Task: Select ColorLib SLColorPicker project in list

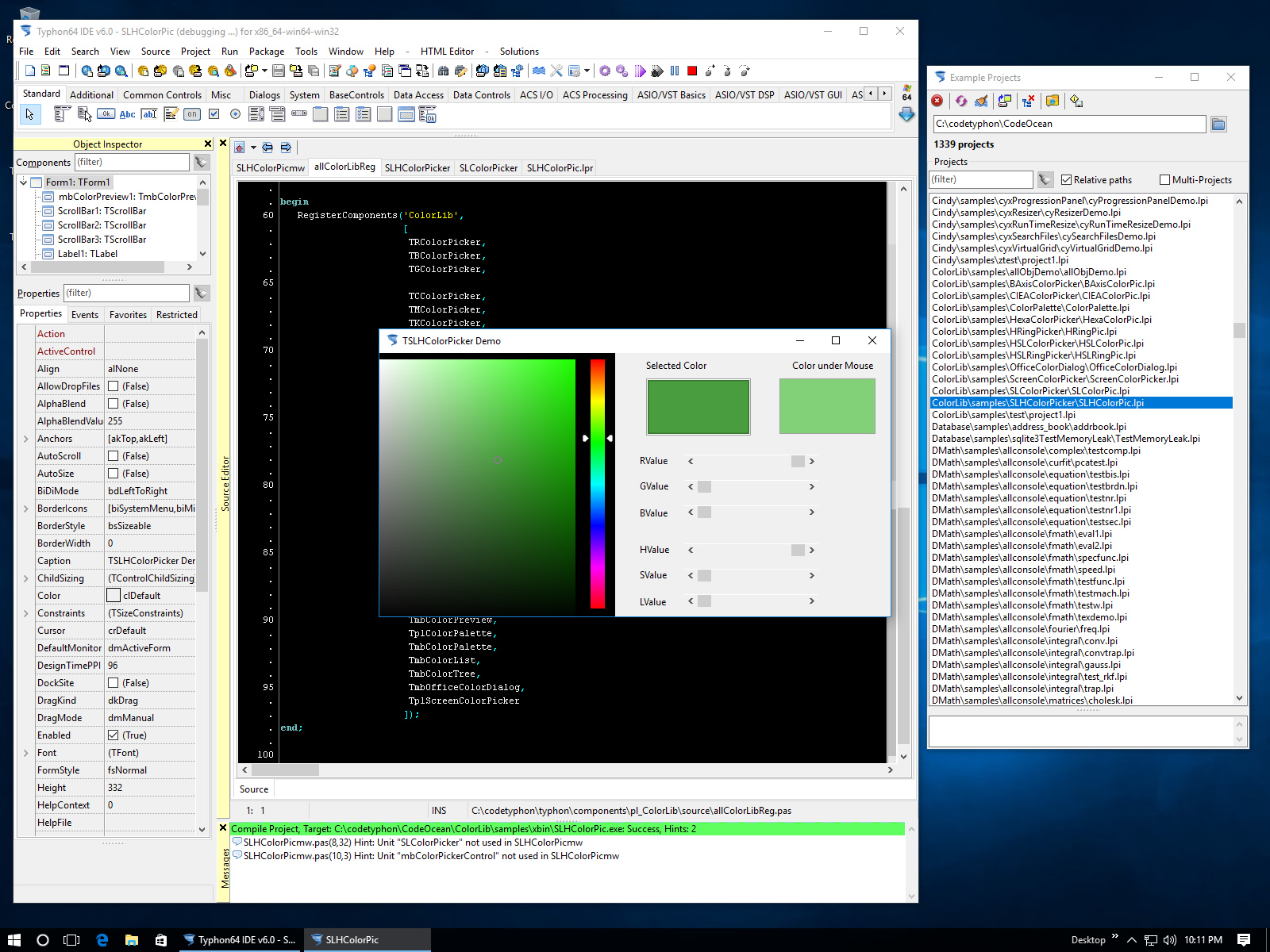Action: 1030,391
